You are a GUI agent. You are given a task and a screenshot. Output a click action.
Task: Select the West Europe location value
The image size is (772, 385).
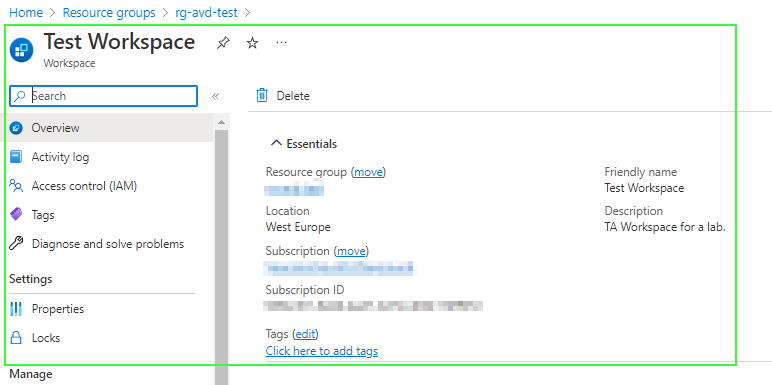(298, 227)
